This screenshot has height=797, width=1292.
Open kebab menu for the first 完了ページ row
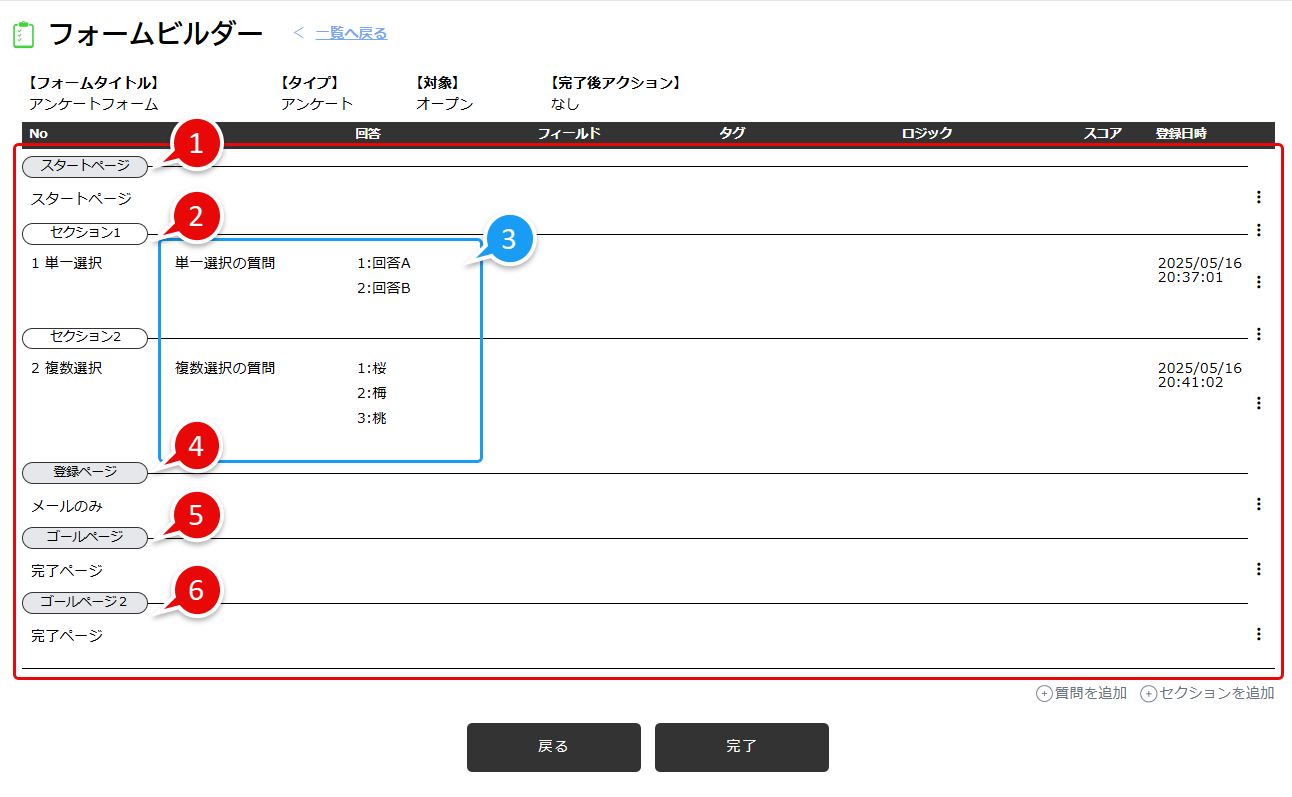(1258, 569)
